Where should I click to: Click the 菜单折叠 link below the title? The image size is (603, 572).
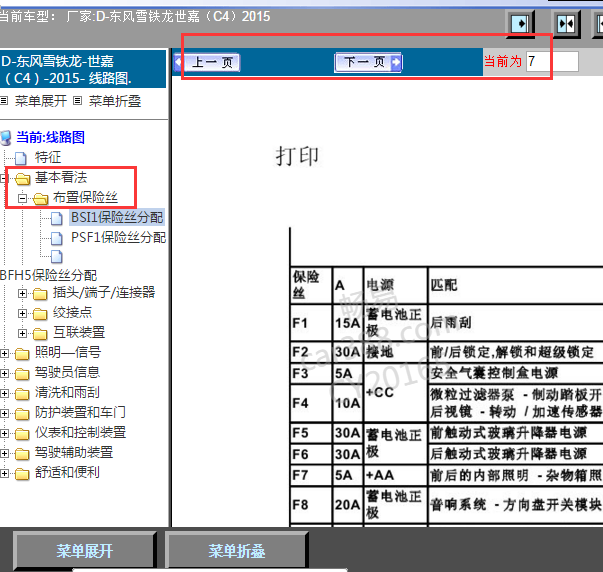(115, 101)
